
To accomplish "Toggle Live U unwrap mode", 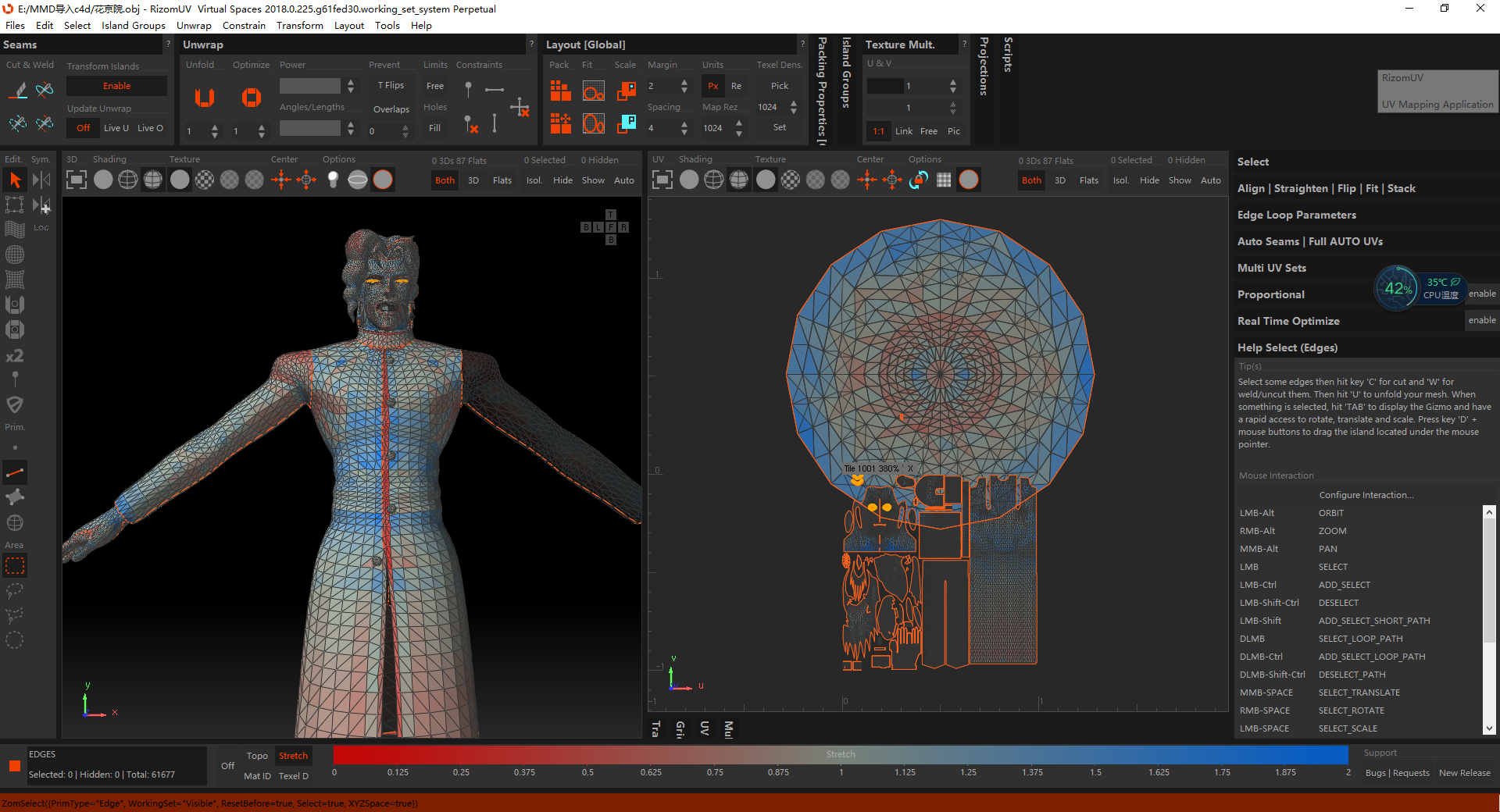I will [x=115, y=127].
